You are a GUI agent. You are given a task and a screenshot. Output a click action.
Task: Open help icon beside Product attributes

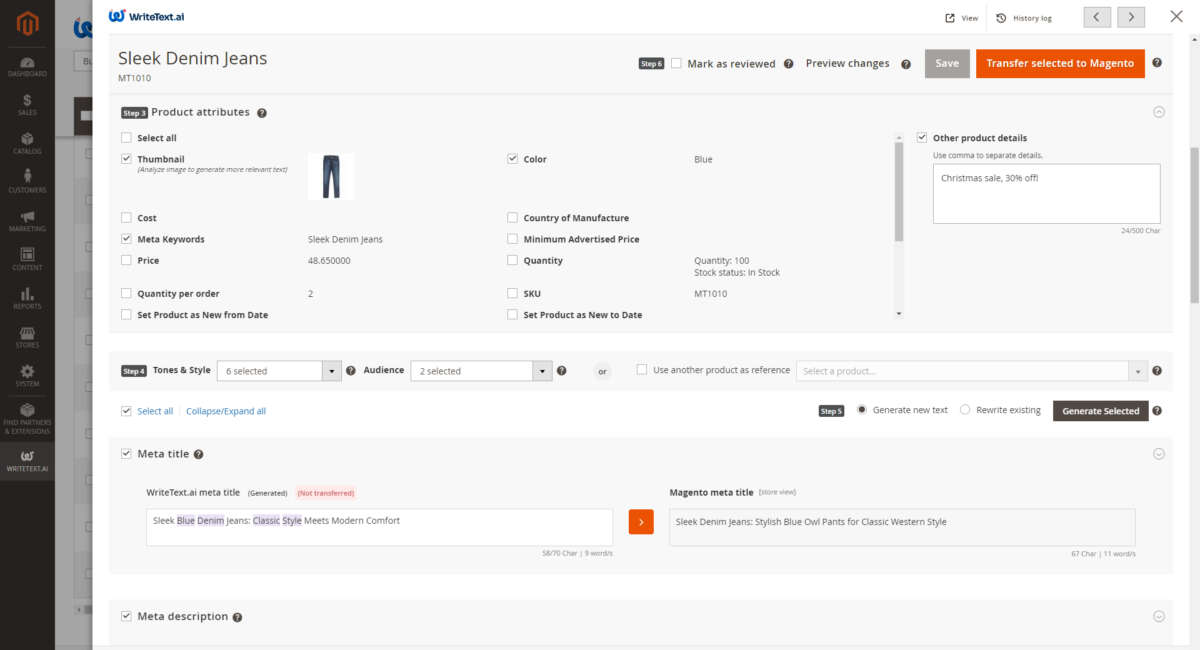coord(262,113)
